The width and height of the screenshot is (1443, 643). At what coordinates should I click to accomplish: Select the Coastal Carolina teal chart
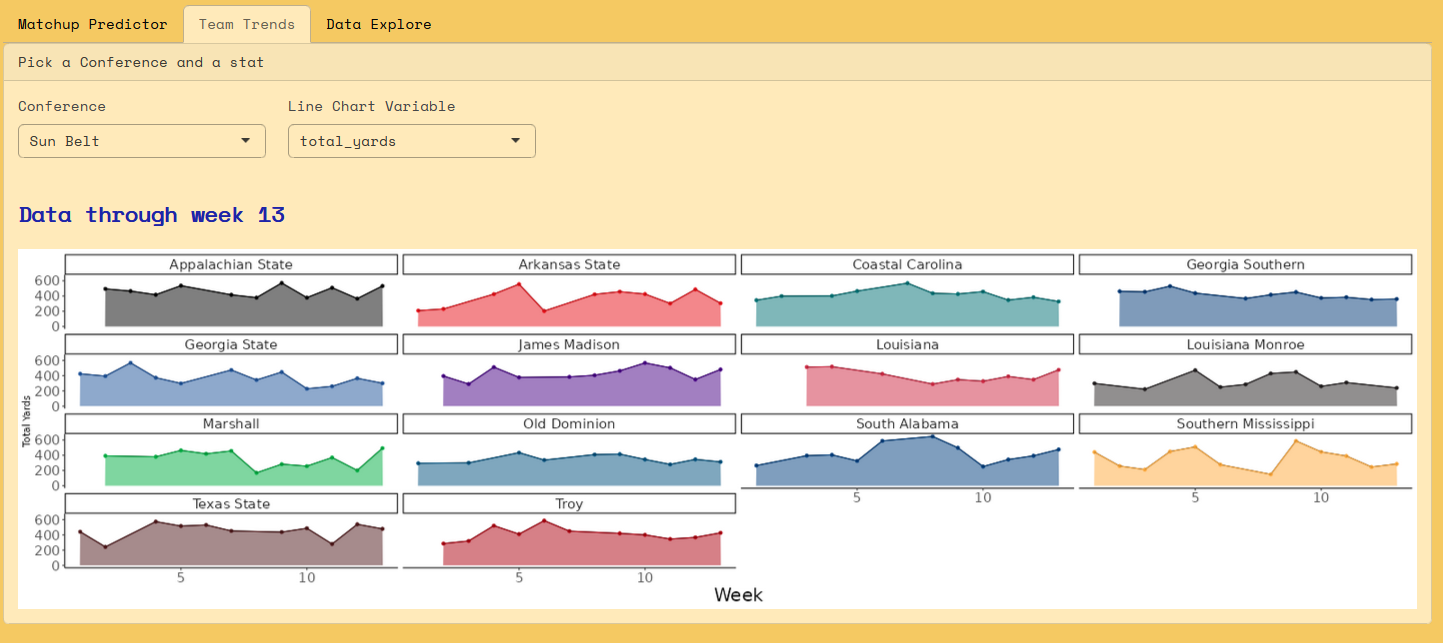pos(907,311)
